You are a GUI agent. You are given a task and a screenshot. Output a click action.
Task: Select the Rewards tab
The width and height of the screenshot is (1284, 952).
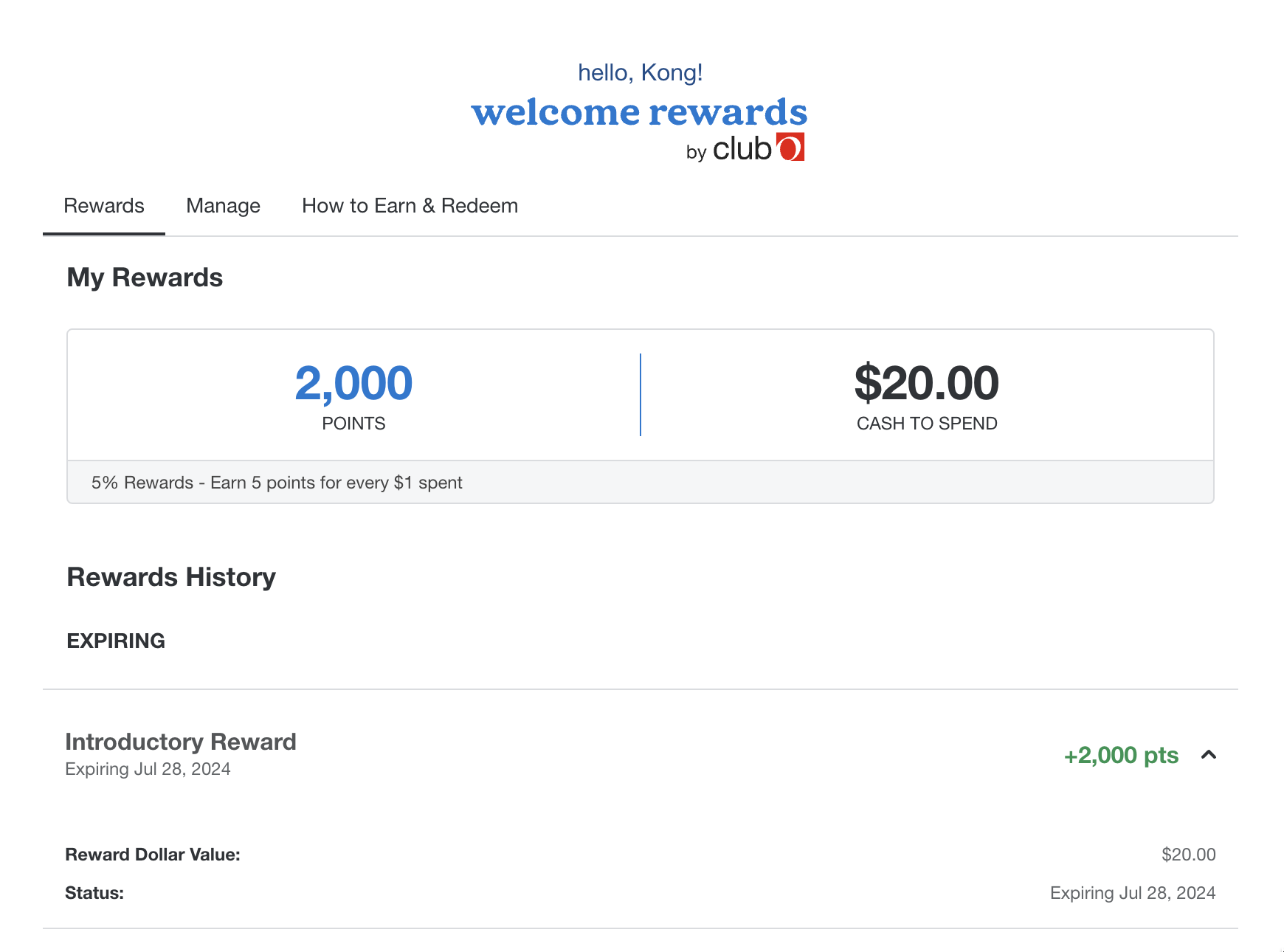[103, 206]
